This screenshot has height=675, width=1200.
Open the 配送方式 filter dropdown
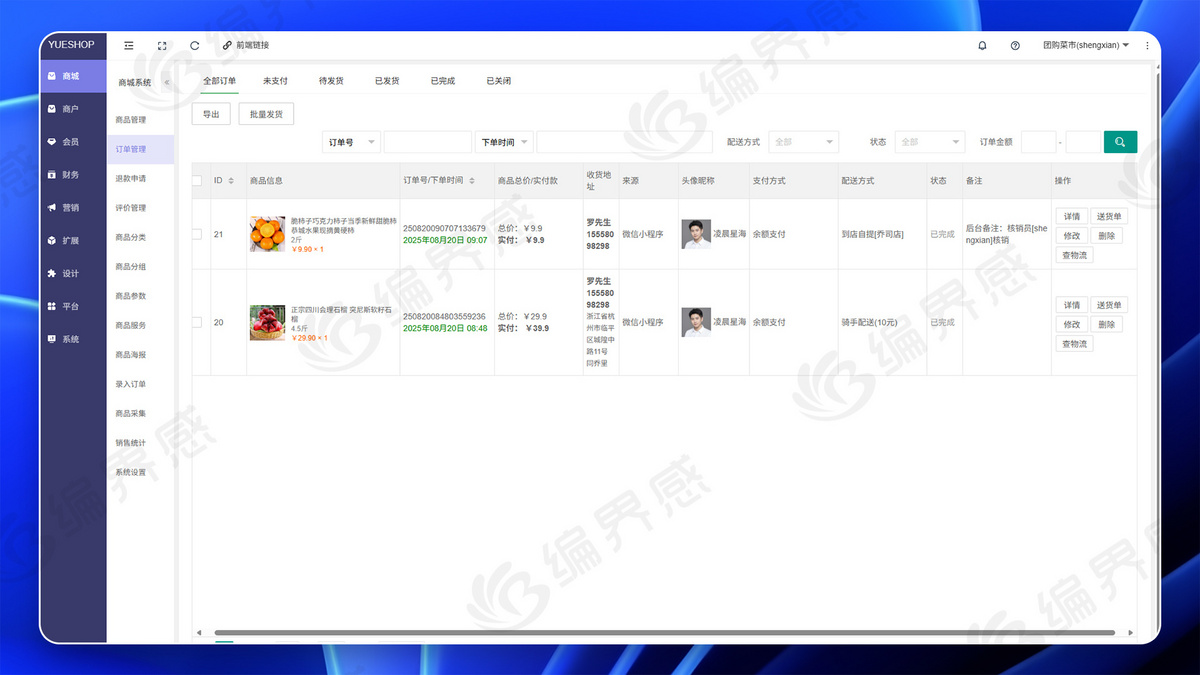click(804, 142)
